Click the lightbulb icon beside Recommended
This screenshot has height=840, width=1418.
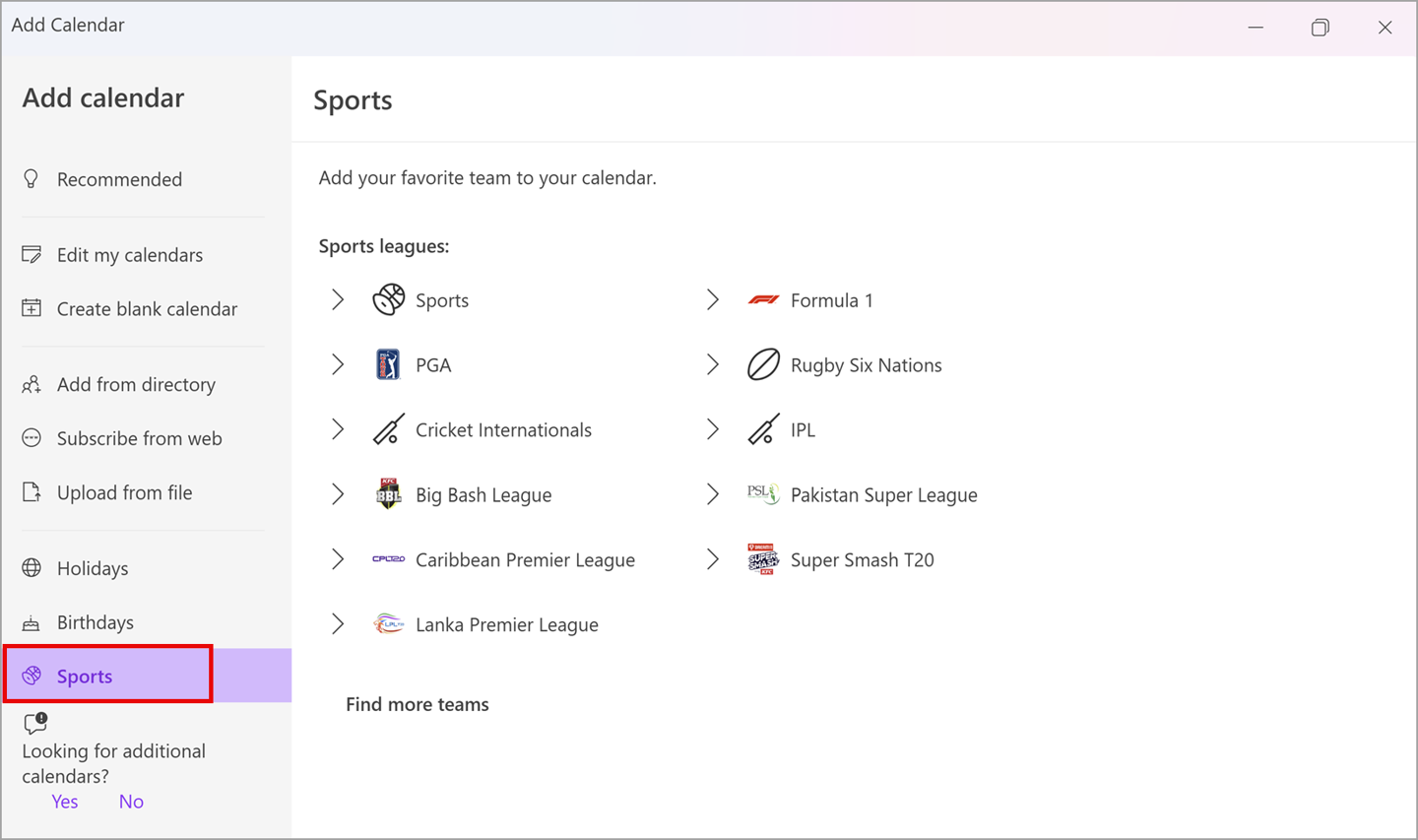[x=32, y=178]
